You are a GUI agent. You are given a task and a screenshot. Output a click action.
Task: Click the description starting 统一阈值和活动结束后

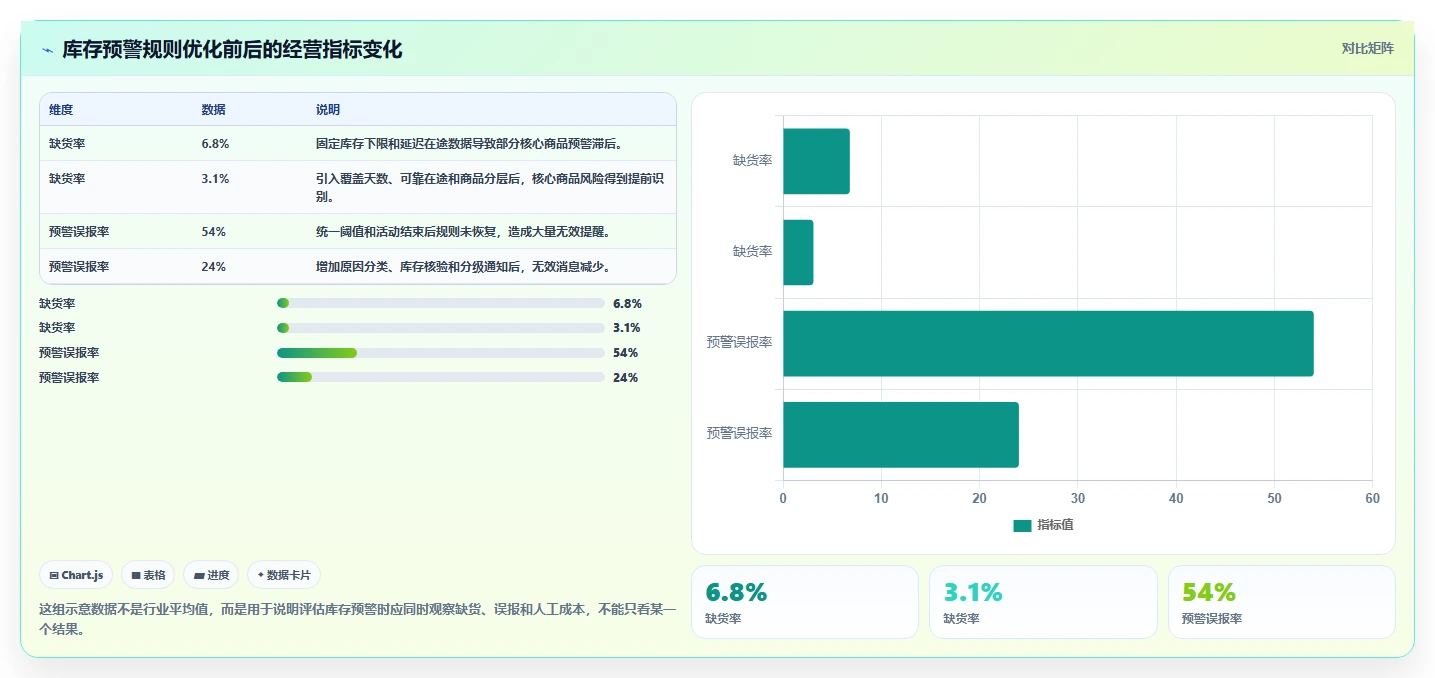click(463, 232)
